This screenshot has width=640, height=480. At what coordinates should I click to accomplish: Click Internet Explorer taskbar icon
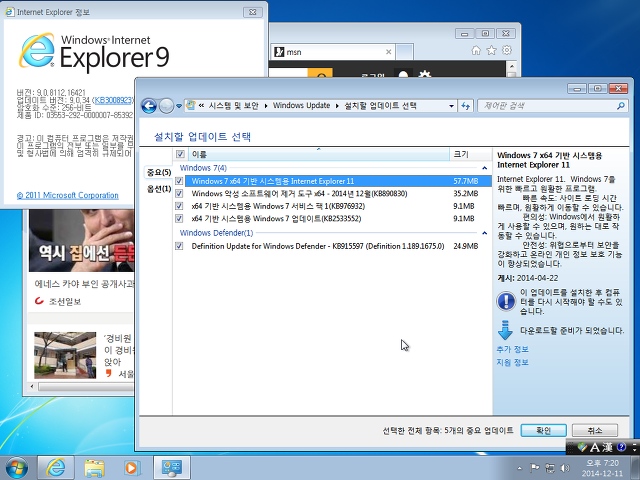click(56, 468)
